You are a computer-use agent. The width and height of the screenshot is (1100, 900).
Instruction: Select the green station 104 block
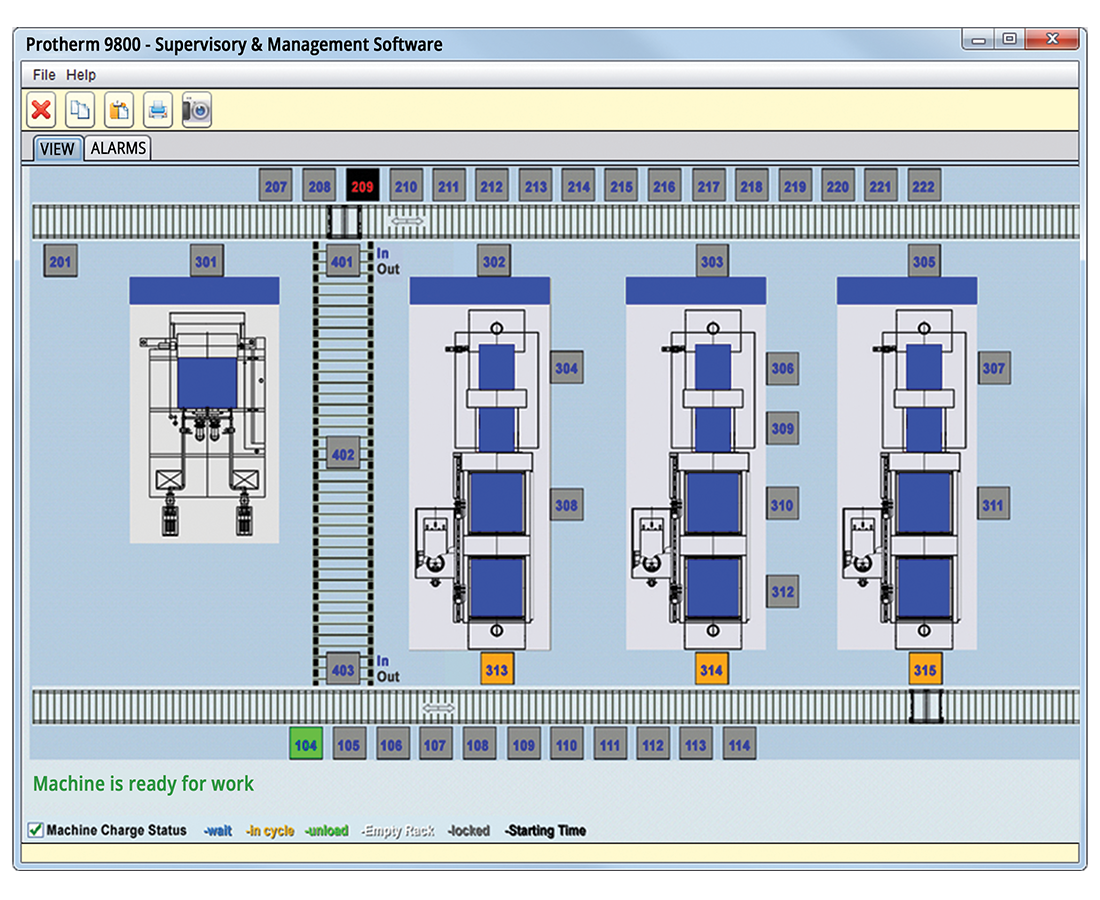pyautogui.click(x=306, y=745)
